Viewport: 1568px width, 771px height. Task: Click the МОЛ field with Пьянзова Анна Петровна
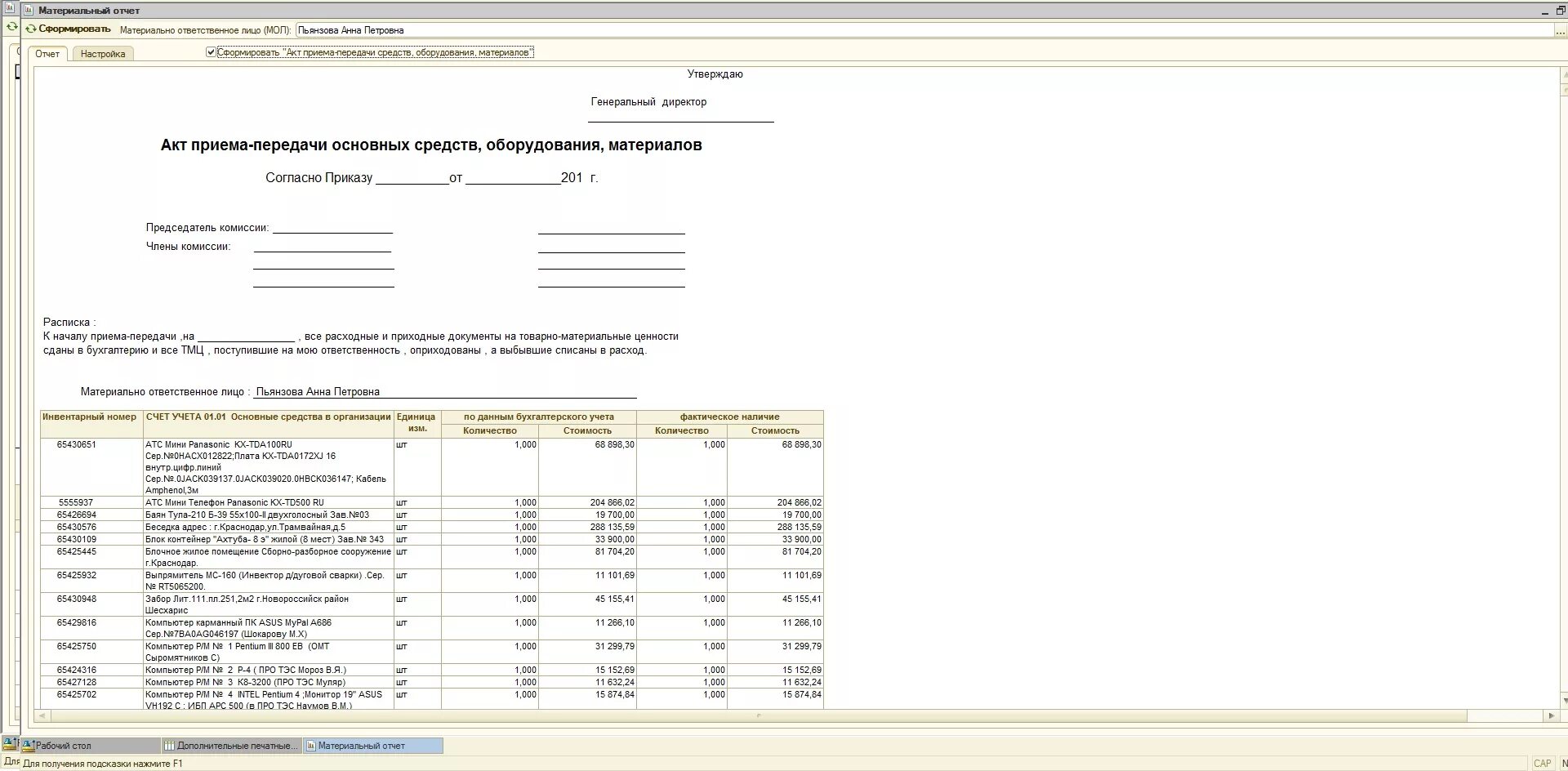pyautogui.click(x=924, y=30)
